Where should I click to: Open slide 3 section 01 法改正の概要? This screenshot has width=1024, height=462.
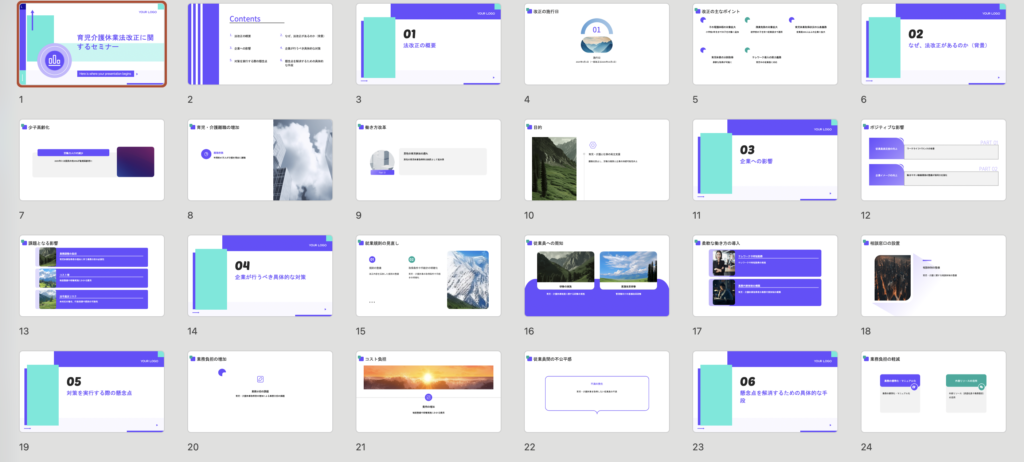coord(428,44)
